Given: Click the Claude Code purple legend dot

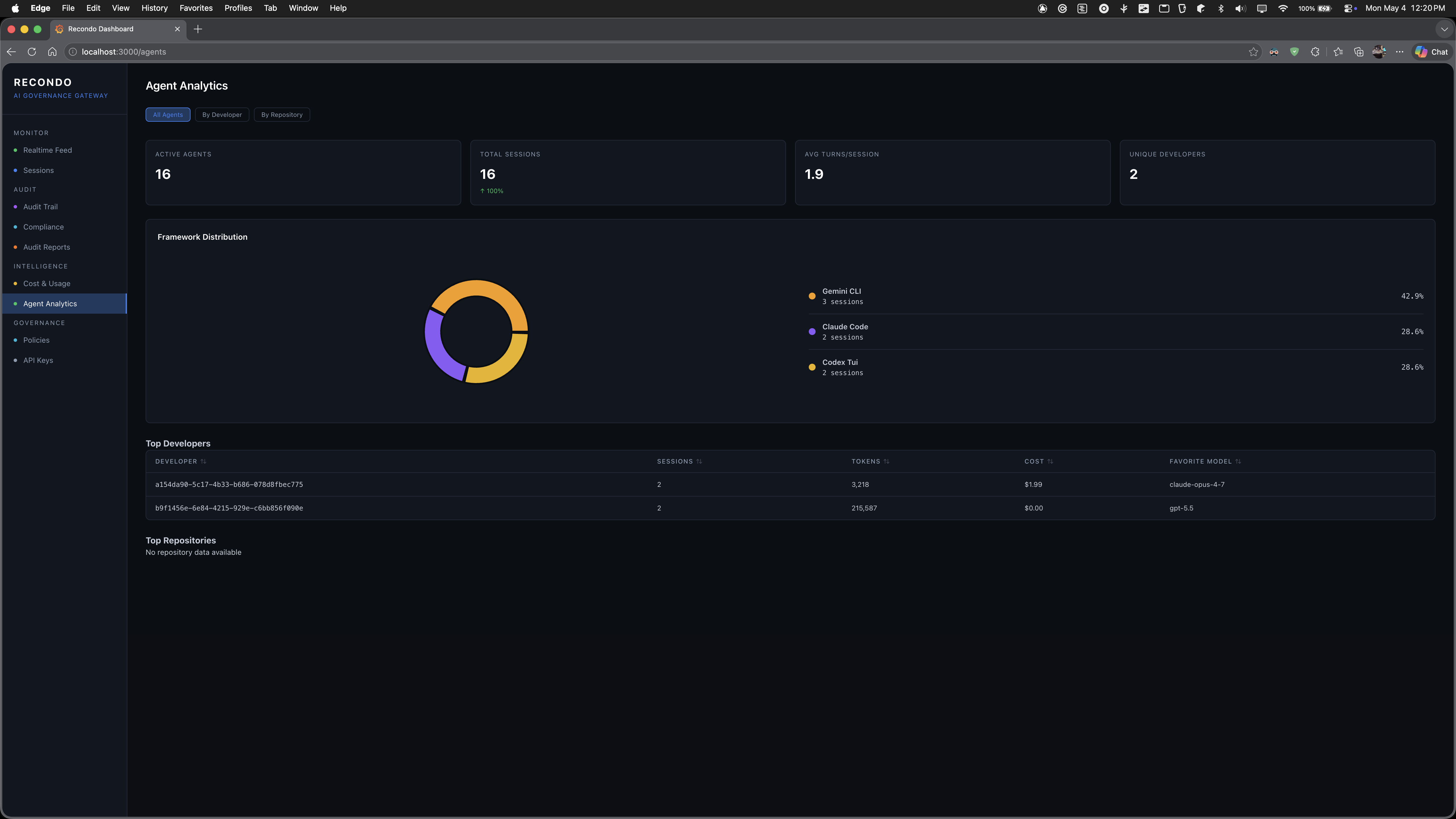Looking at the screenshot, I should 812,332.
